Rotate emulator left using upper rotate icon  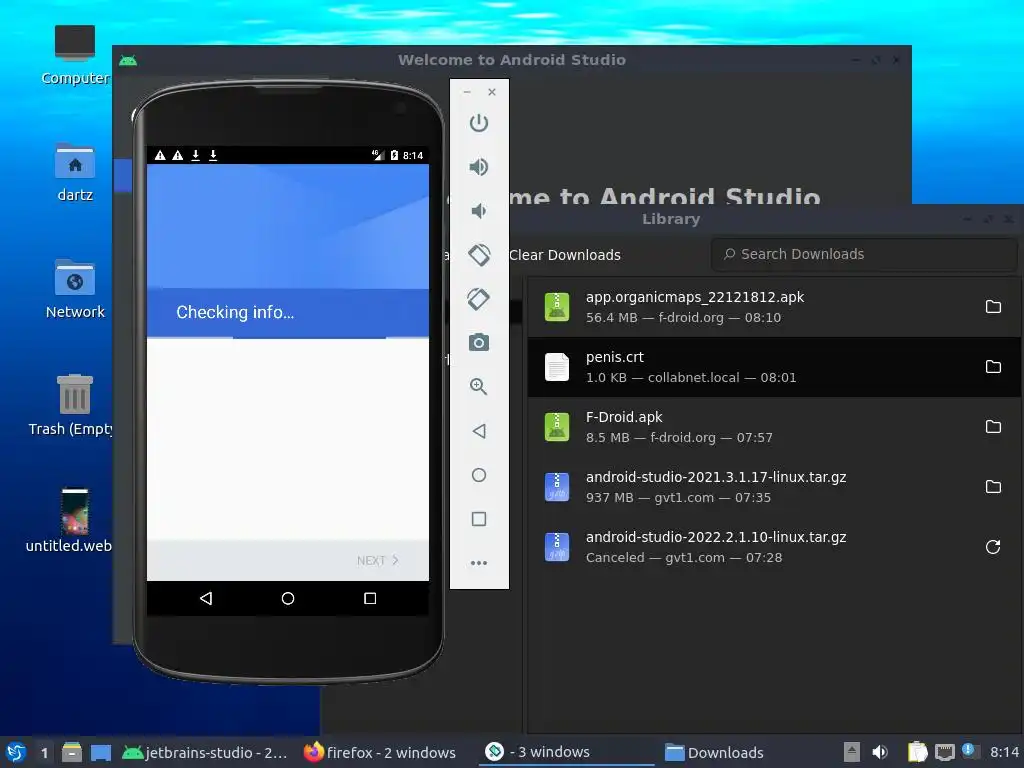pyautogui.click(x=479, y=255)
